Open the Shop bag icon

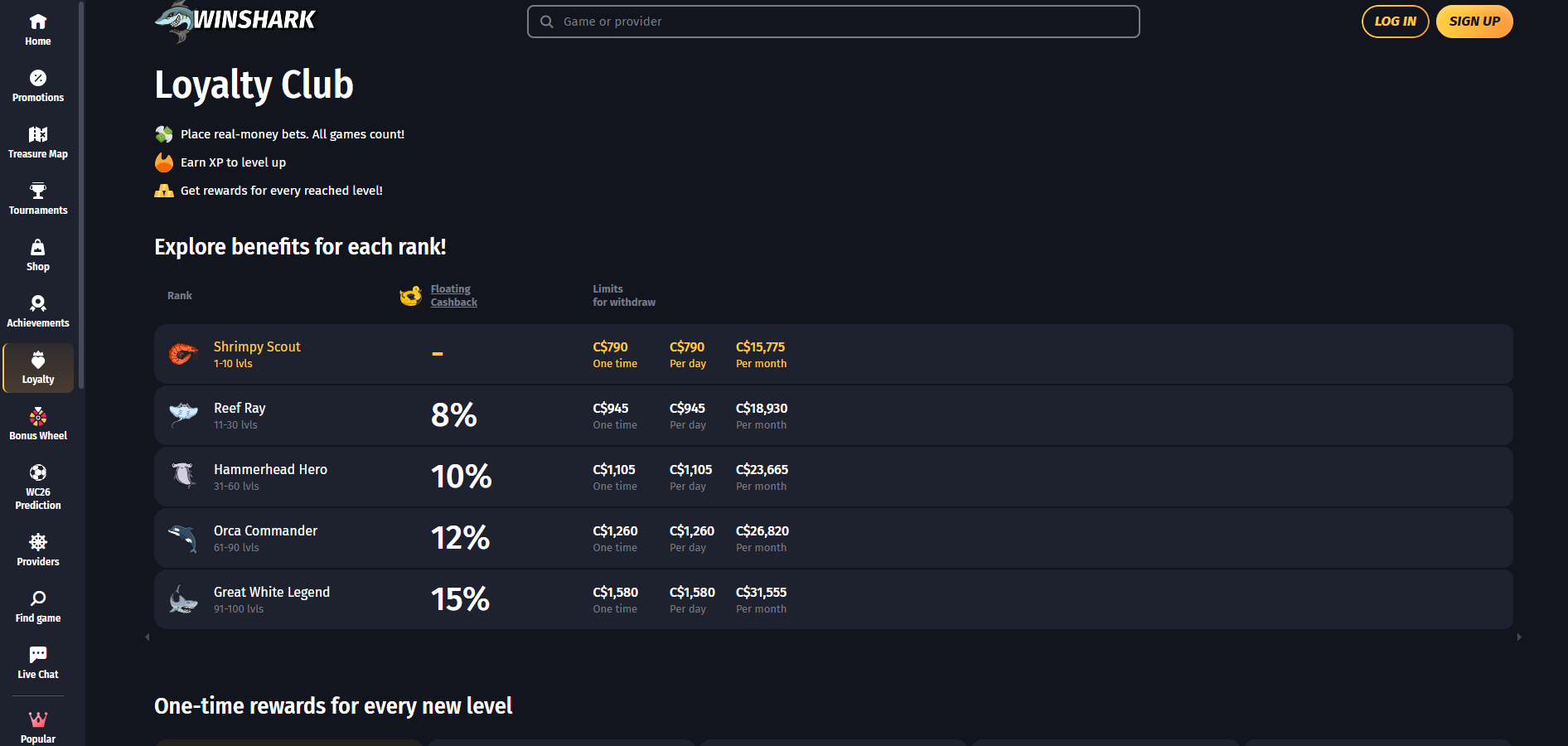pos(38,247)
